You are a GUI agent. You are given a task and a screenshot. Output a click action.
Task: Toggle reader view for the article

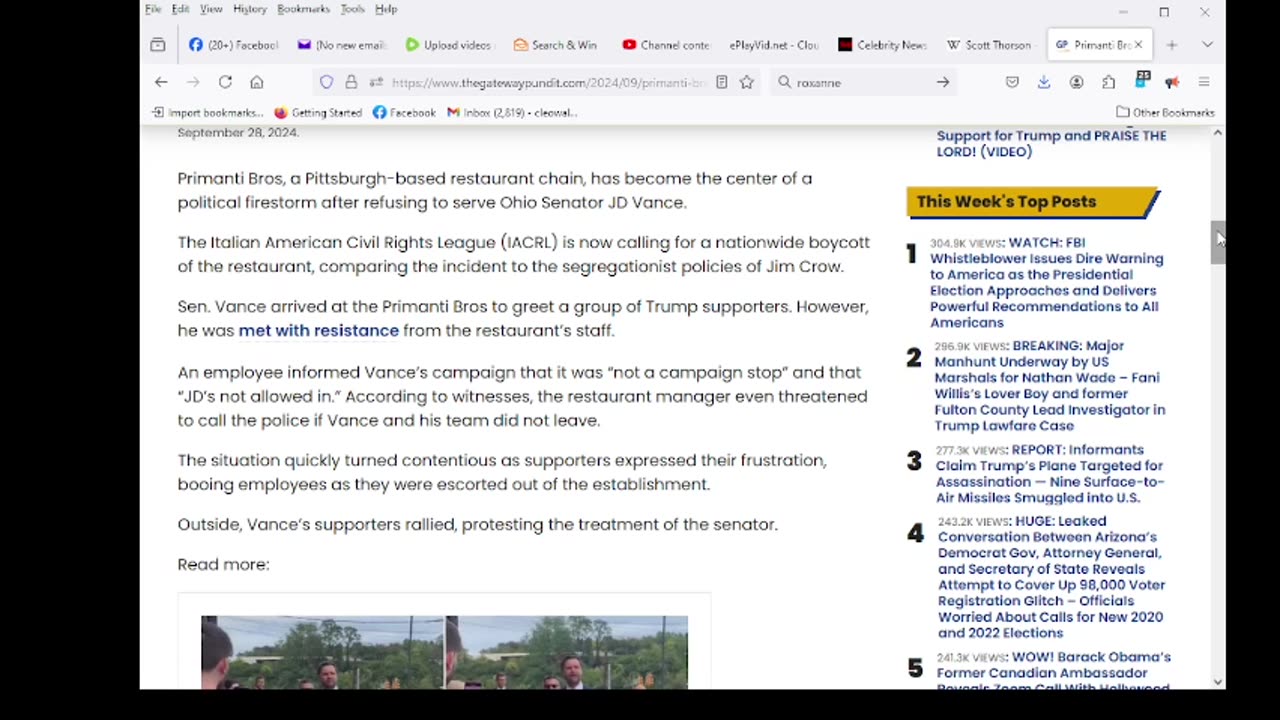(721, 82)
